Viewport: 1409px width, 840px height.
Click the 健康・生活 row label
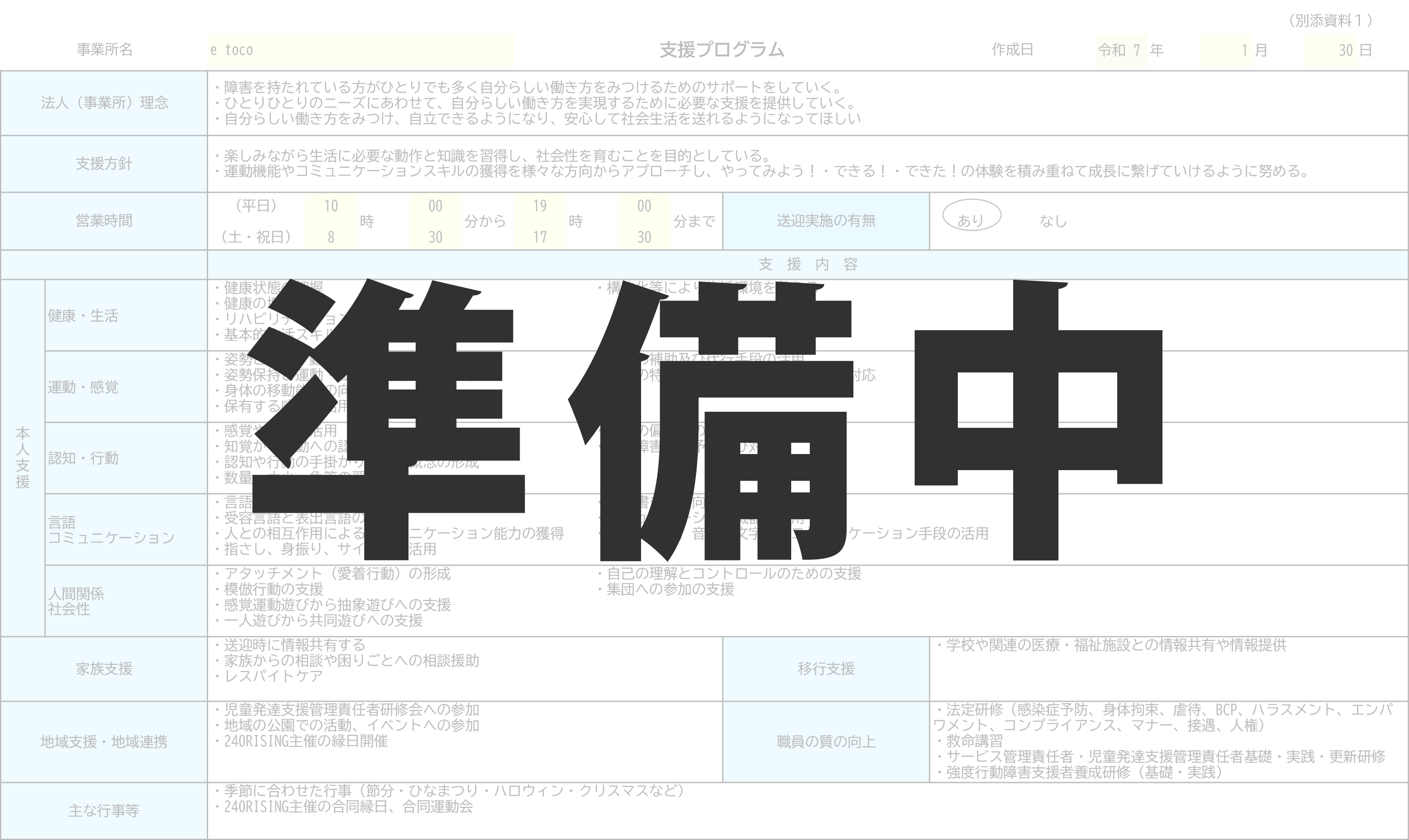click(x=83, y=315)
